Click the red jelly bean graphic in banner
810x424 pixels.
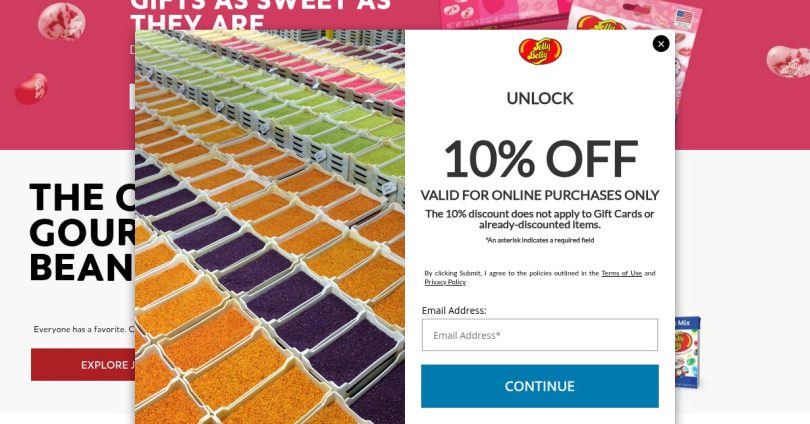pyautogui.click(x=31, y=88)
